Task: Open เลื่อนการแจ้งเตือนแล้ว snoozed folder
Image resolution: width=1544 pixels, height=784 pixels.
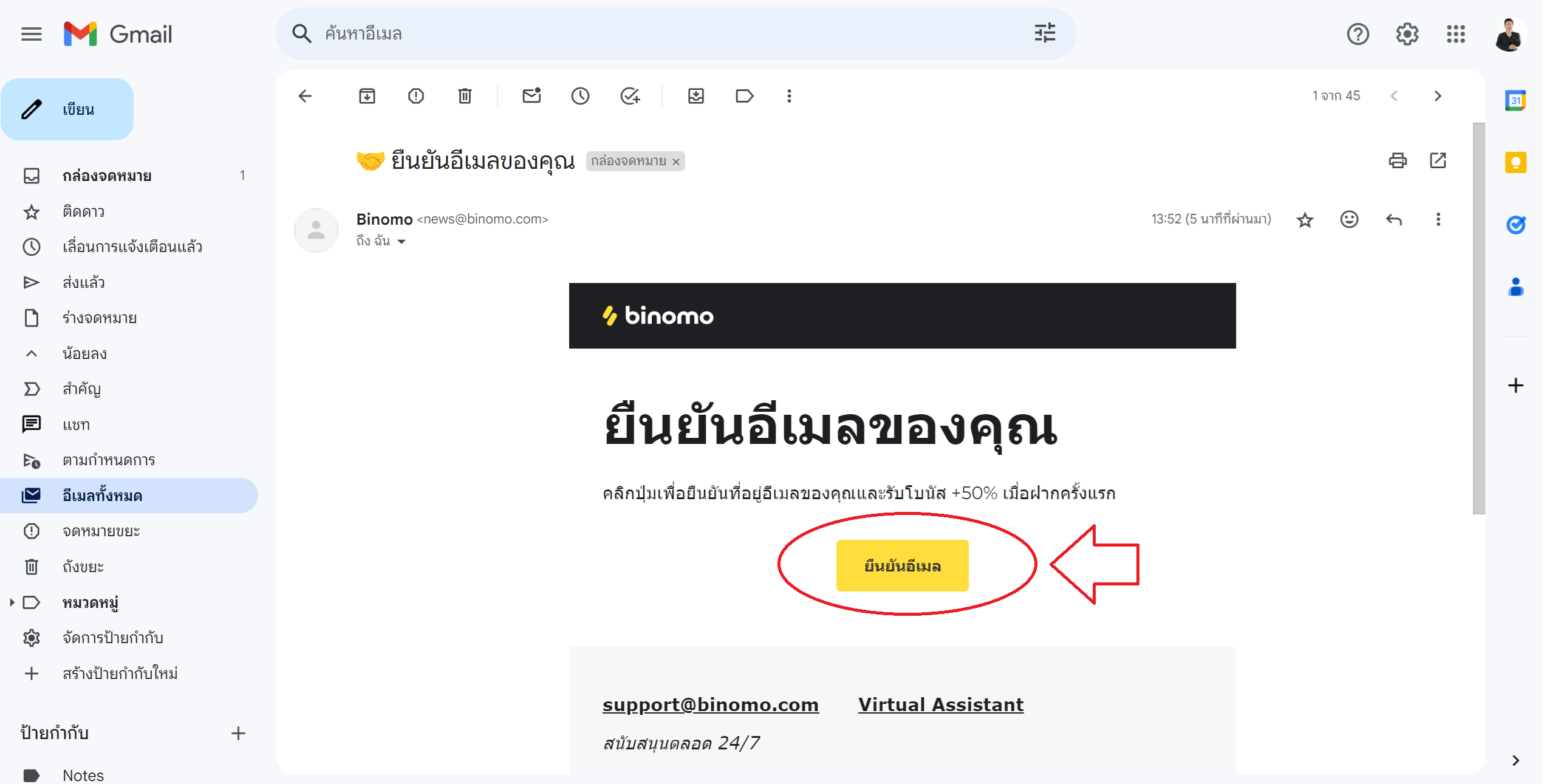Action: [129, 247]
